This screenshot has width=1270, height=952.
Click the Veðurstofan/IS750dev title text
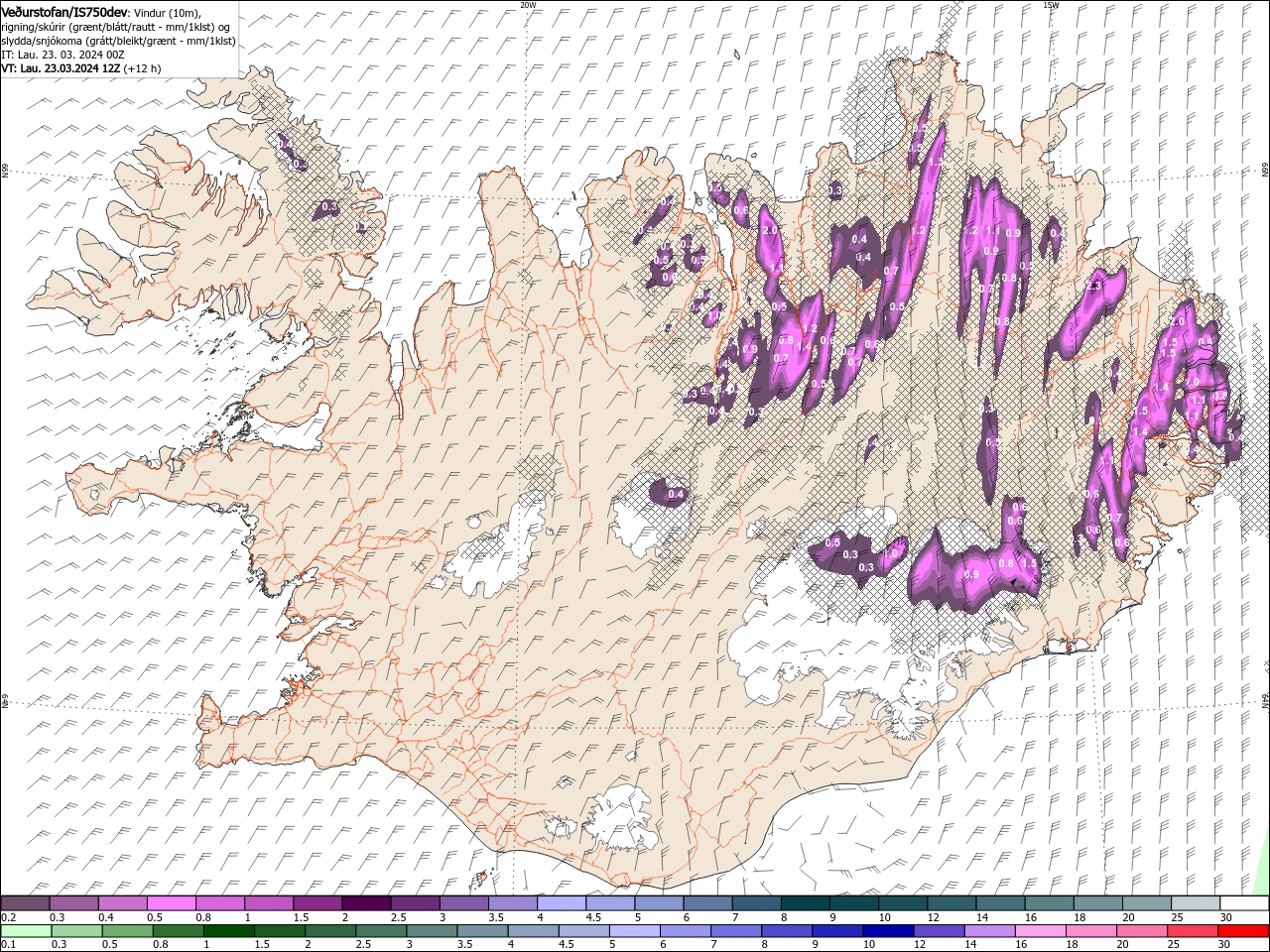click(x=64, y=11)
